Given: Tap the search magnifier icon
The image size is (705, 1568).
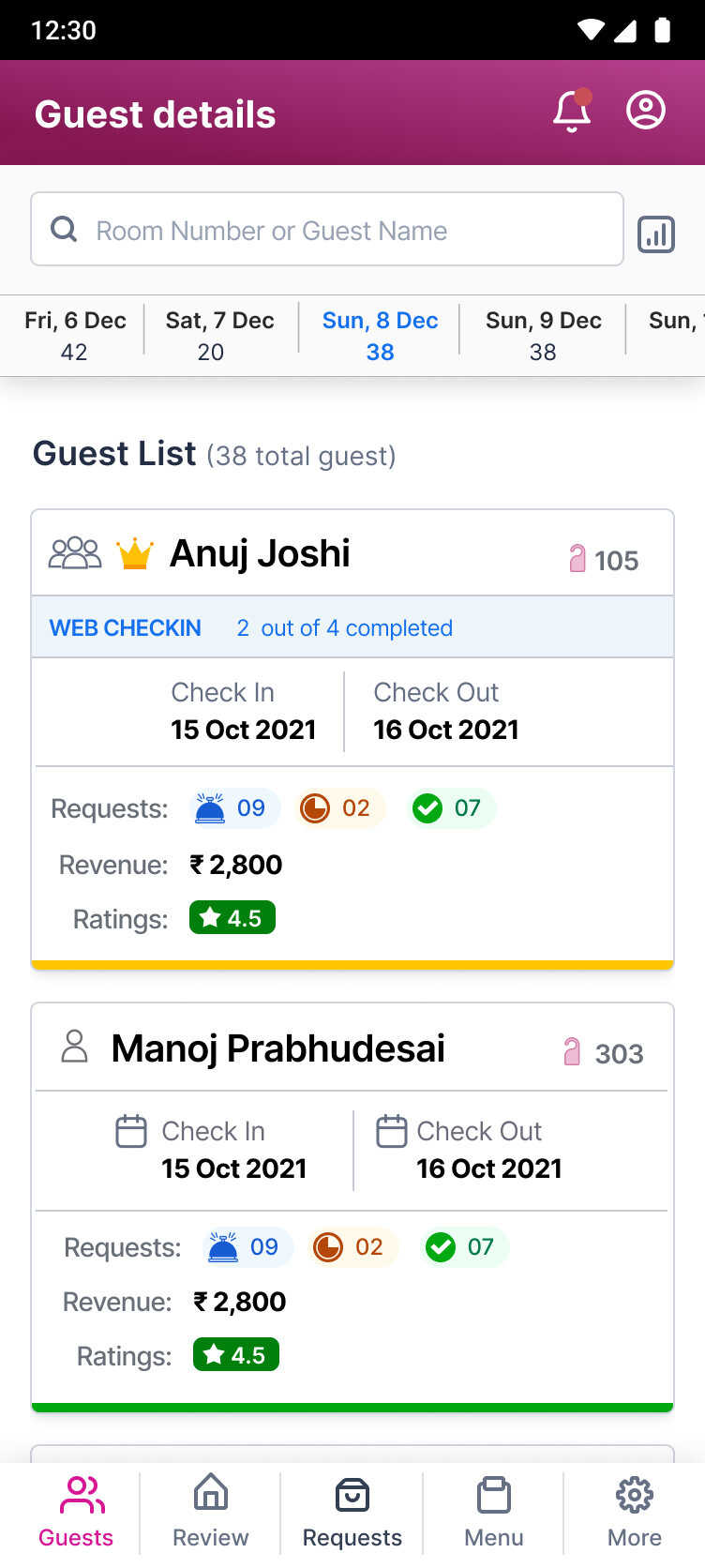Looking at the screenshot, I should click(x=64, y=230).
